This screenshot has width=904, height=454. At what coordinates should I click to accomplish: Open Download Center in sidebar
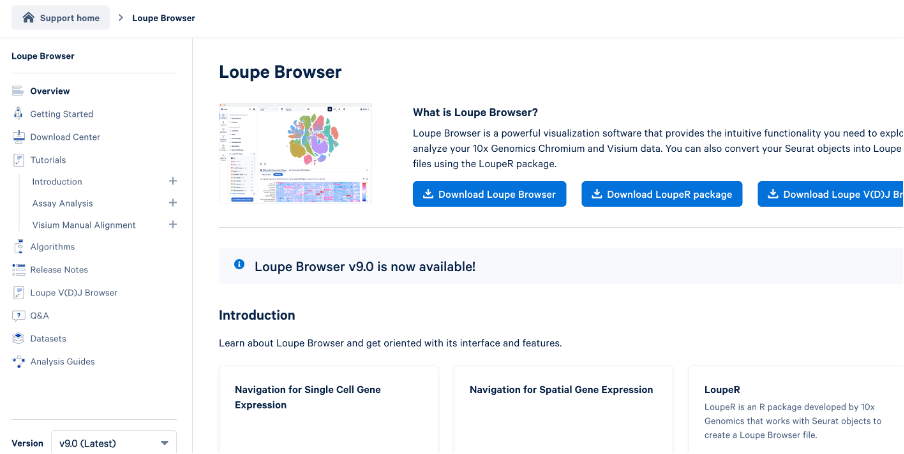(x=65, y=137)
